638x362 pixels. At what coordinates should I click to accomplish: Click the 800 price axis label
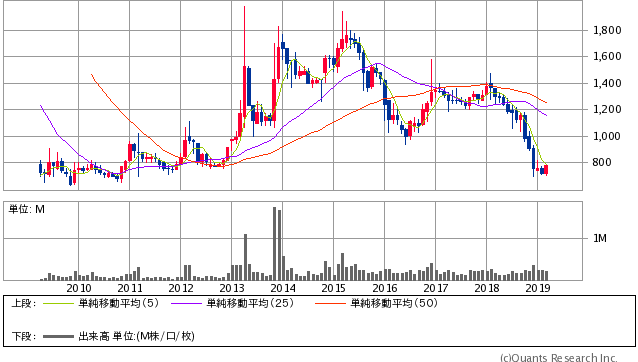pos(602,163)
